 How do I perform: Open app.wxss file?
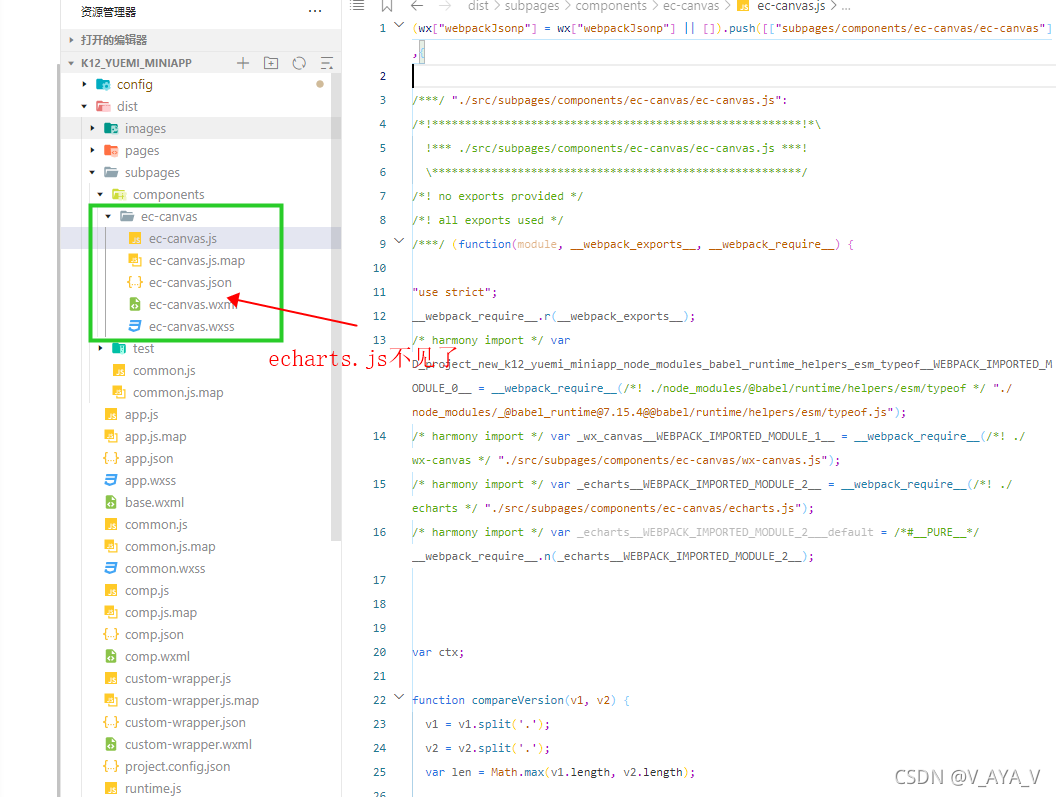(x=150, y=480)
